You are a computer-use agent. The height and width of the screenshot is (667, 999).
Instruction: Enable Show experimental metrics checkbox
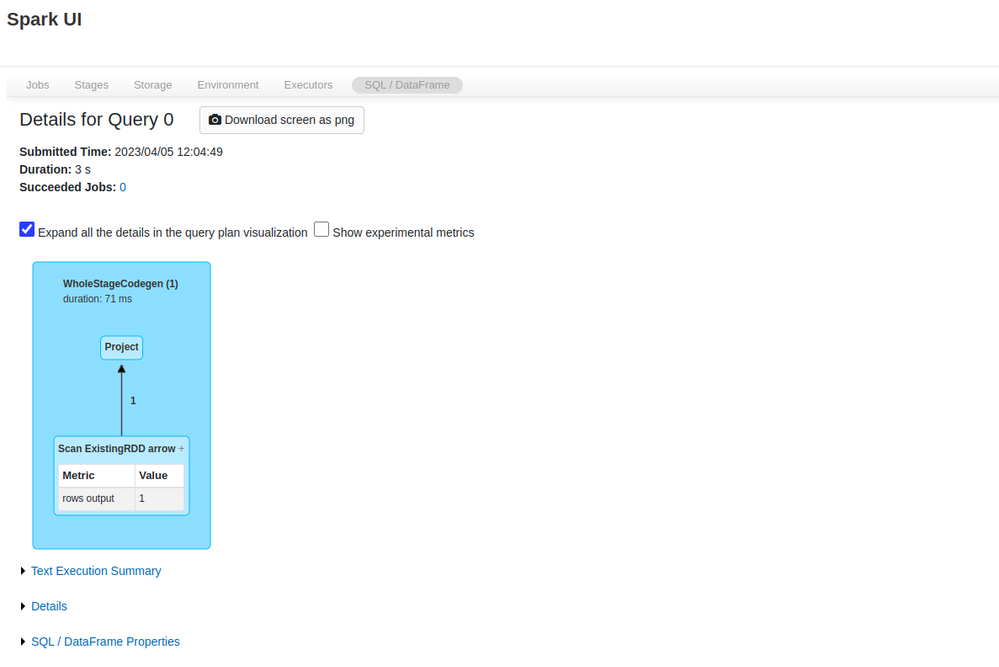321,230
